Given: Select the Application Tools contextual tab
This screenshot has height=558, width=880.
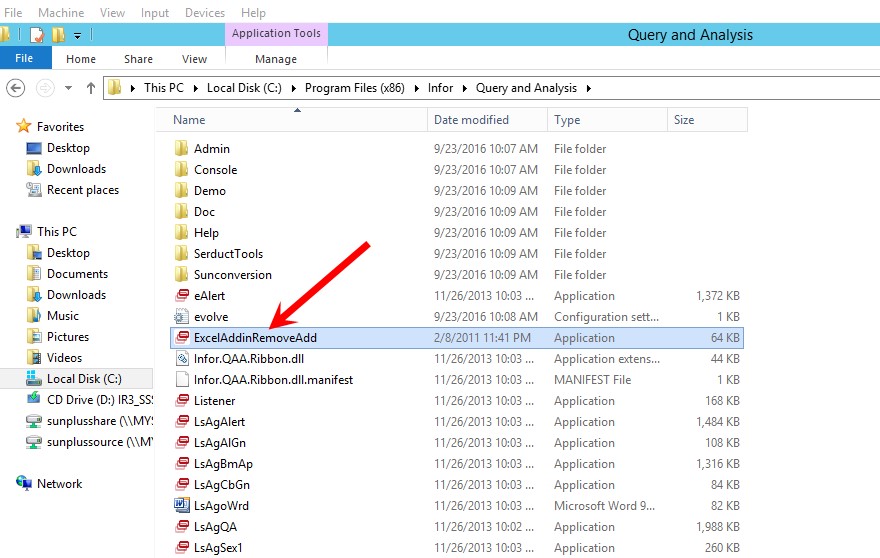Looking at the screenshot, I should click(x=276, y=34).
